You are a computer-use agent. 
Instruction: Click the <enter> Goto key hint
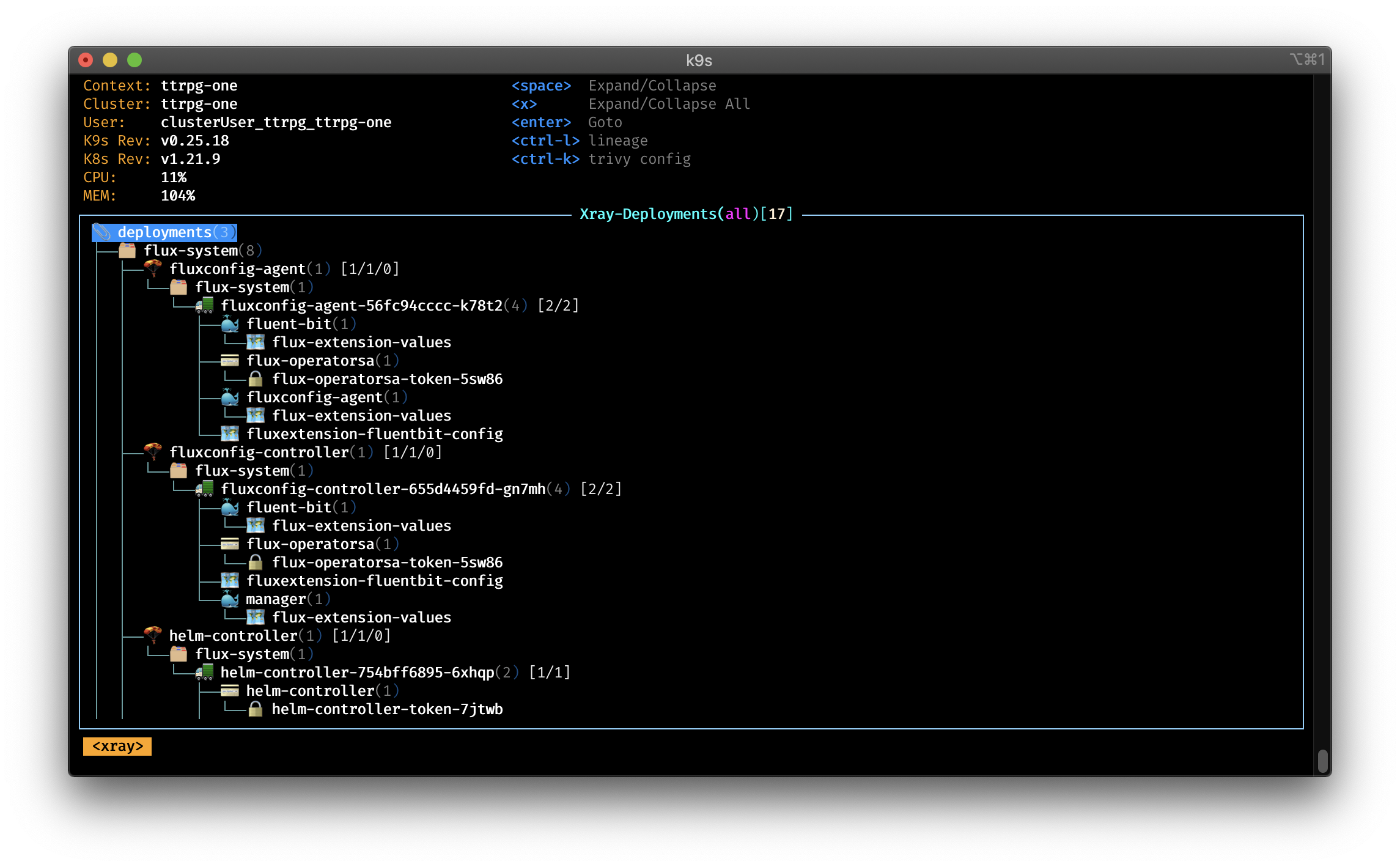click(567, 122)
